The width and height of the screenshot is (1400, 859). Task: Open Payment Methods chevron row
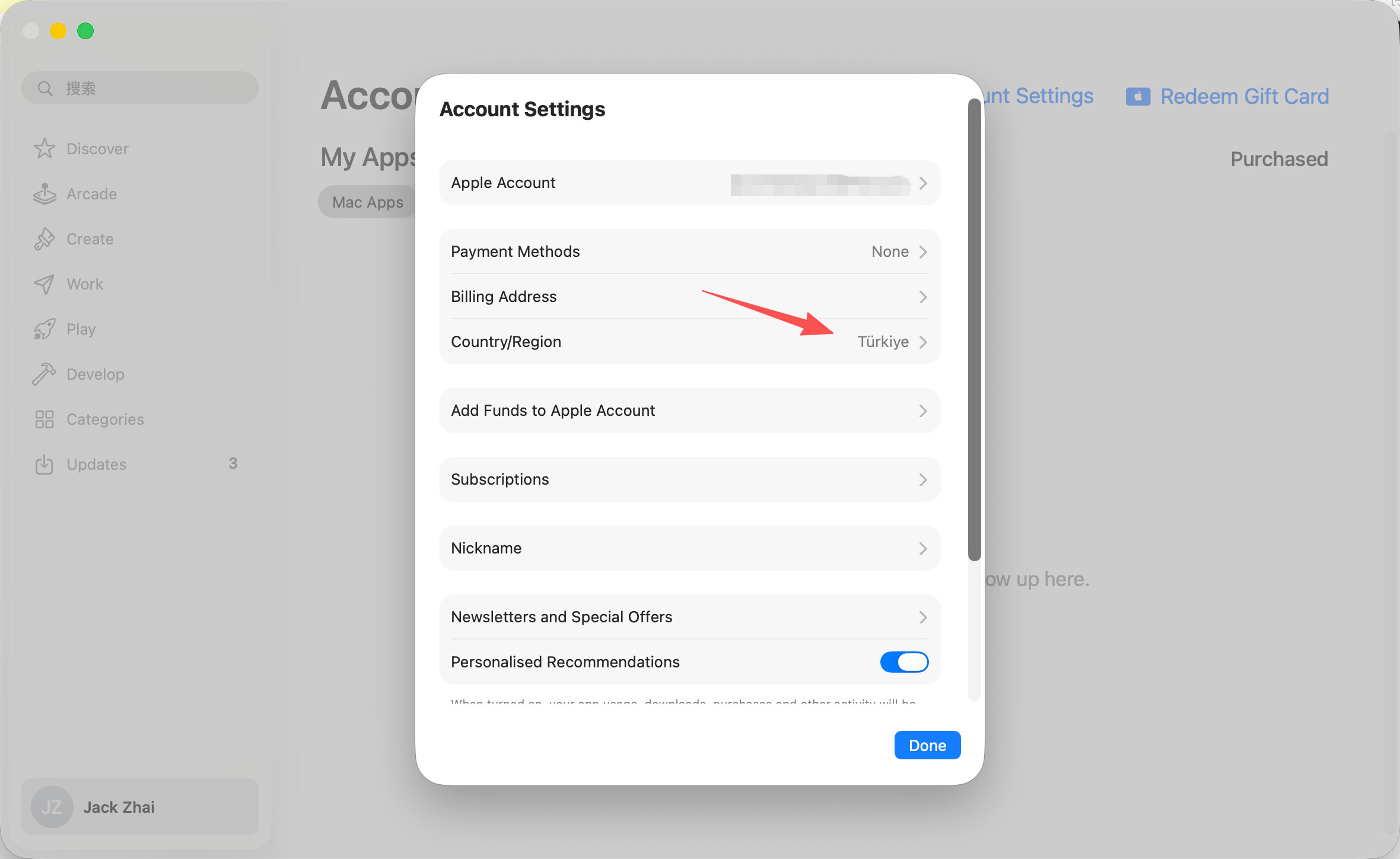689,252
